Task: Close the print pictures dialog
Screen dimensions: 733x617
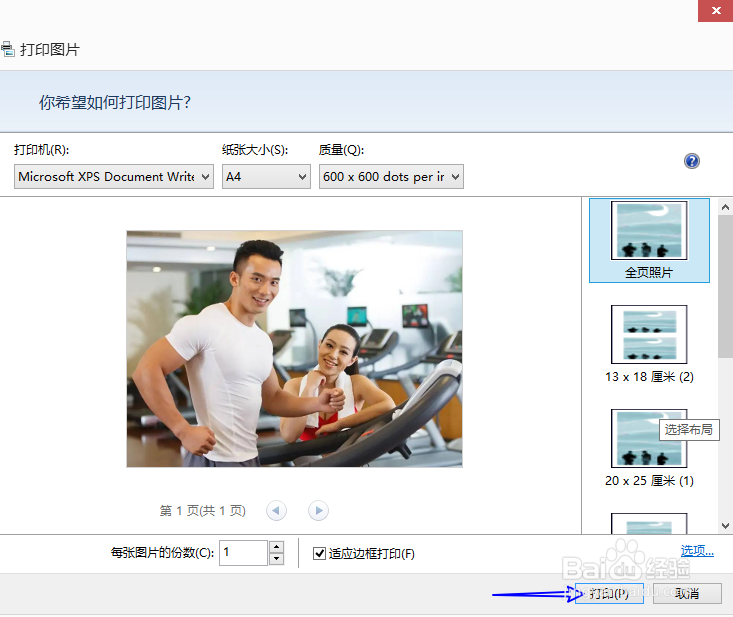Action: click(715, 10)
